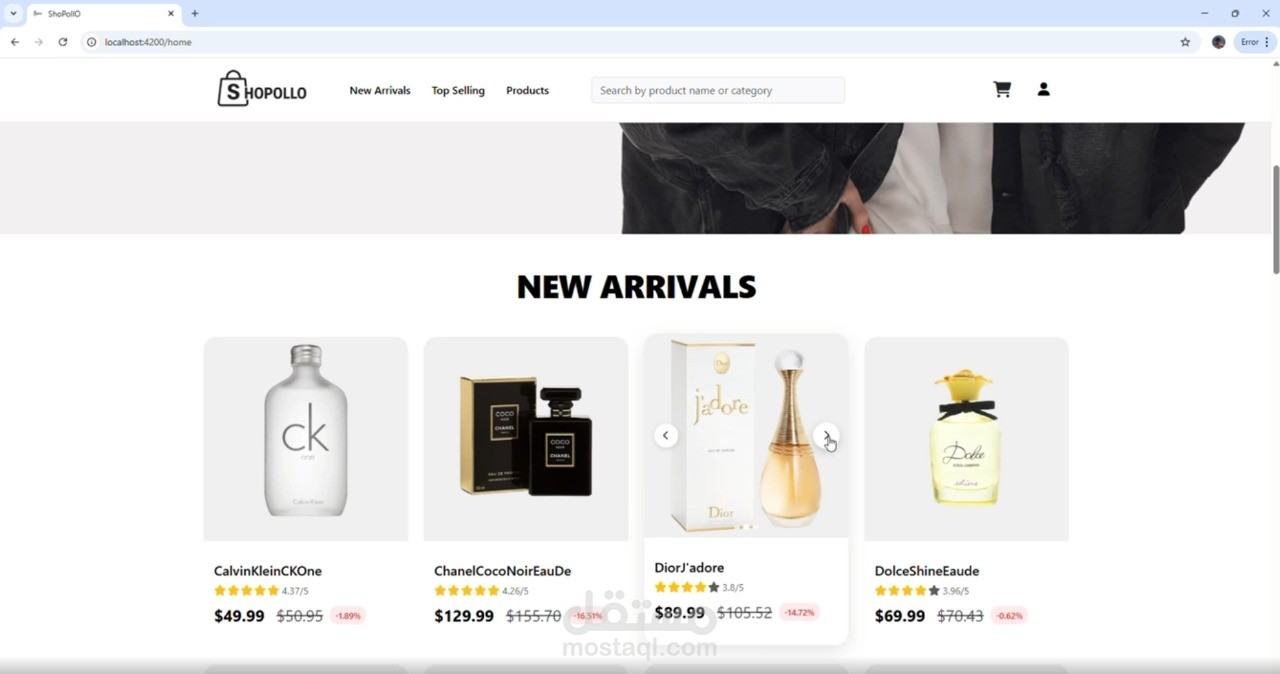Close the ShoPollO browser tab
Viewport: 1280px width, 674px height.
171,14
